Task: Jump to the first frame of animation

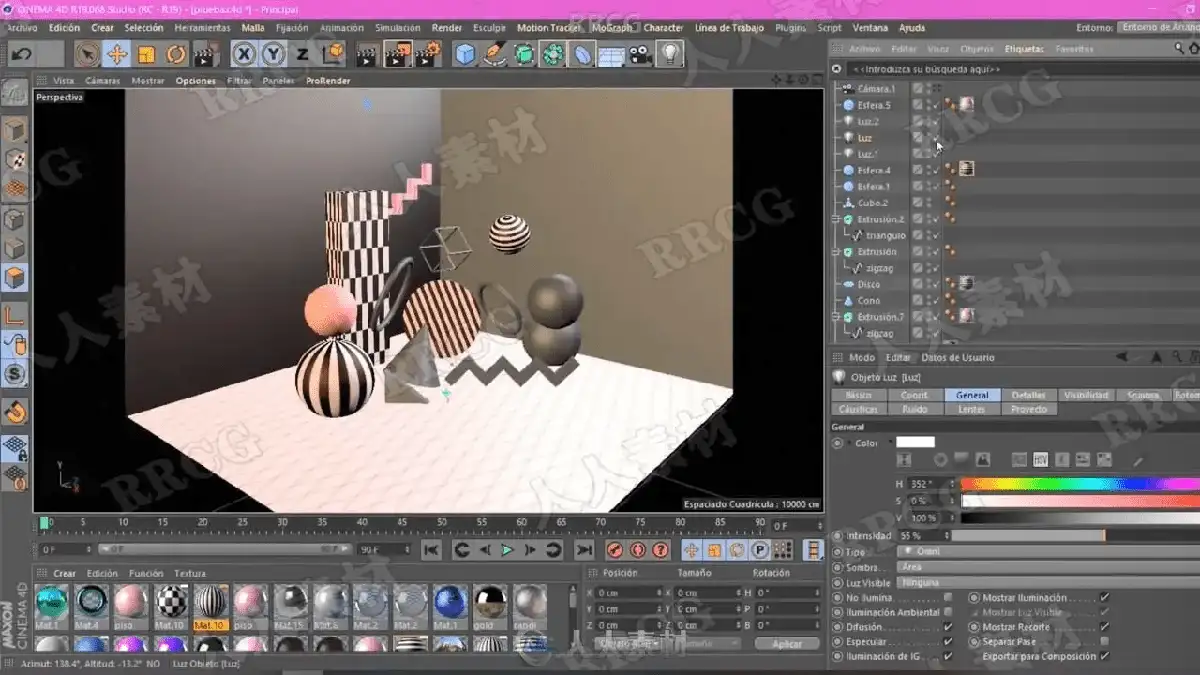Action: [x=431, y=550]
